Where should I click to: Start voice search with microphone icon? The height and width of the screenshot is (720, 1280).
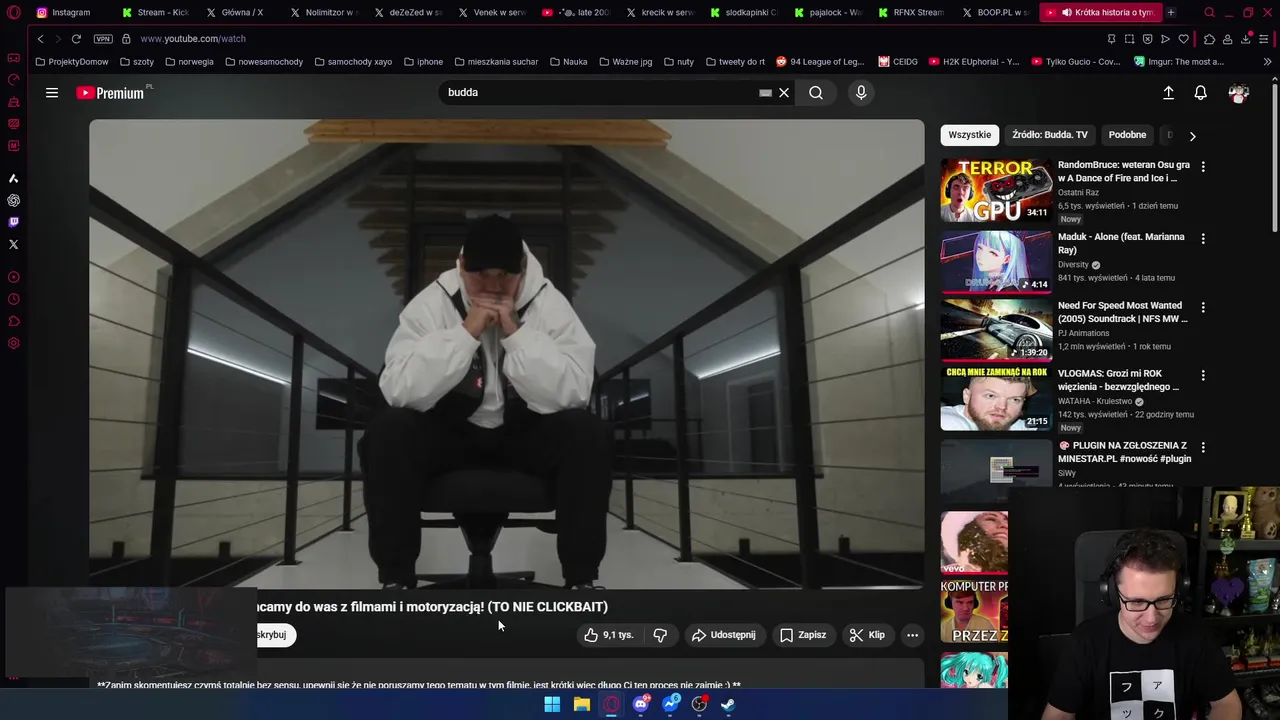861,93
